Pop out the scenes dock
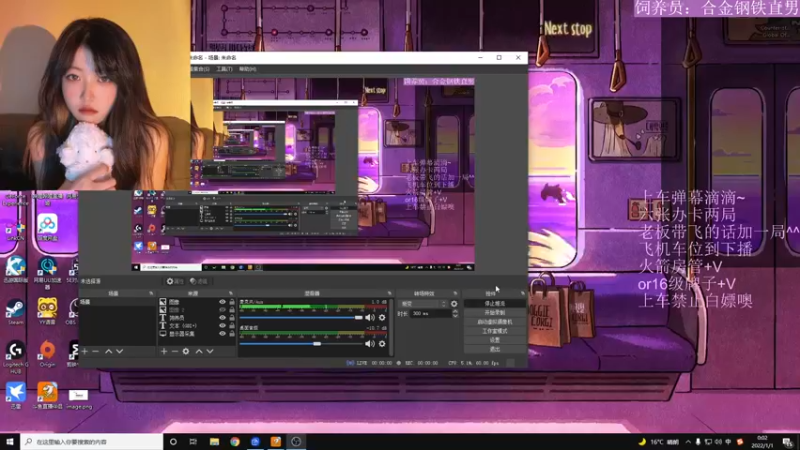 click(x=151, y=293)
